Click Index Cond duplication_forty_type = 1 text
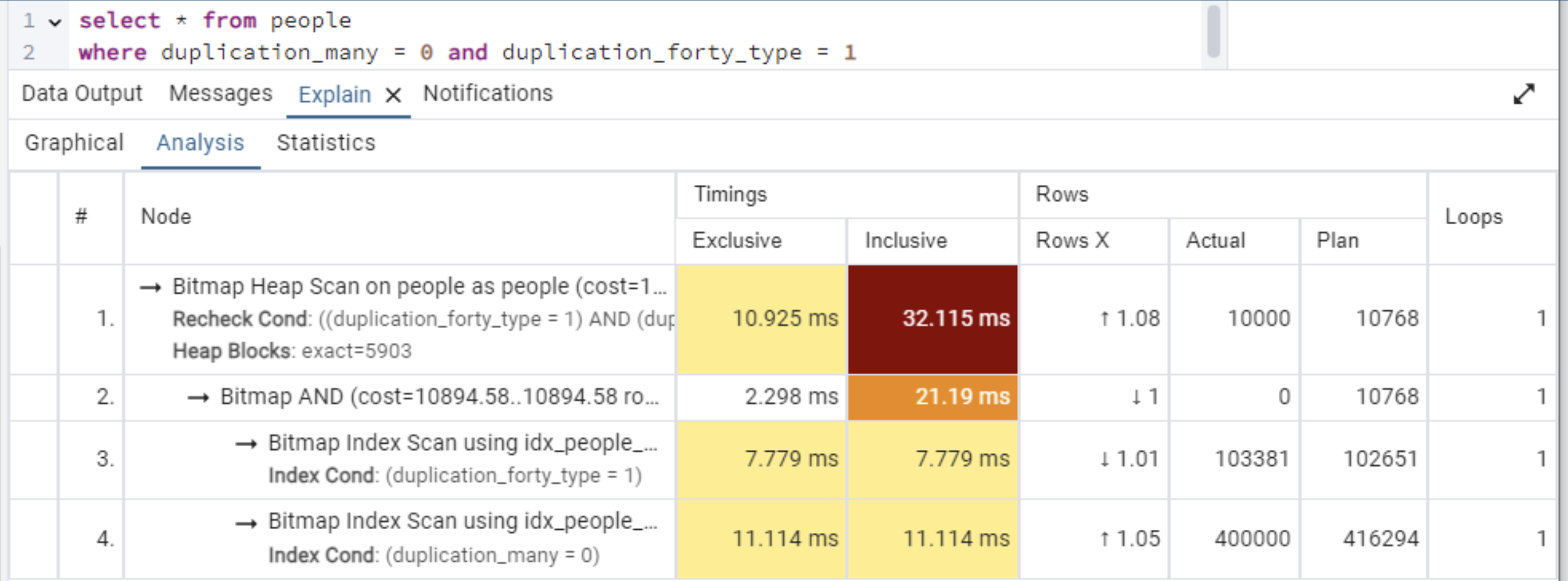The image size is (1568, 581). point(455,476)
